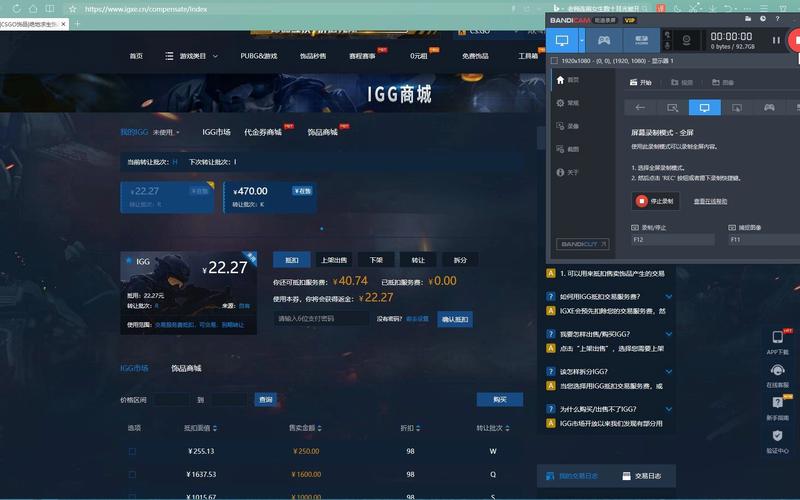Tick the checkbox for the ¥1637.53 row

coord(131,474)
